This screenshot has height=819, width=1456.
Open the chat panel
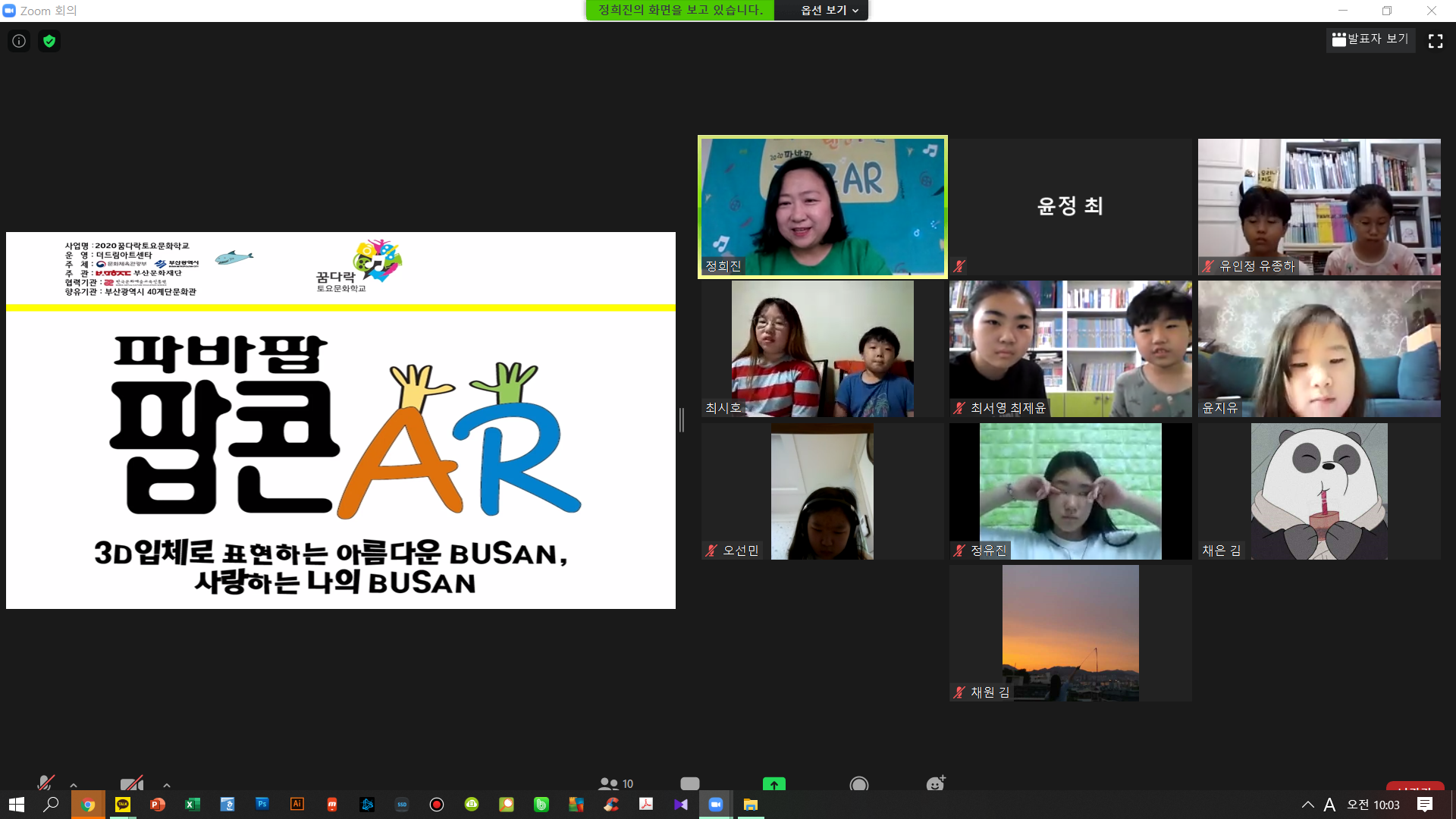(x=690, y=783)
